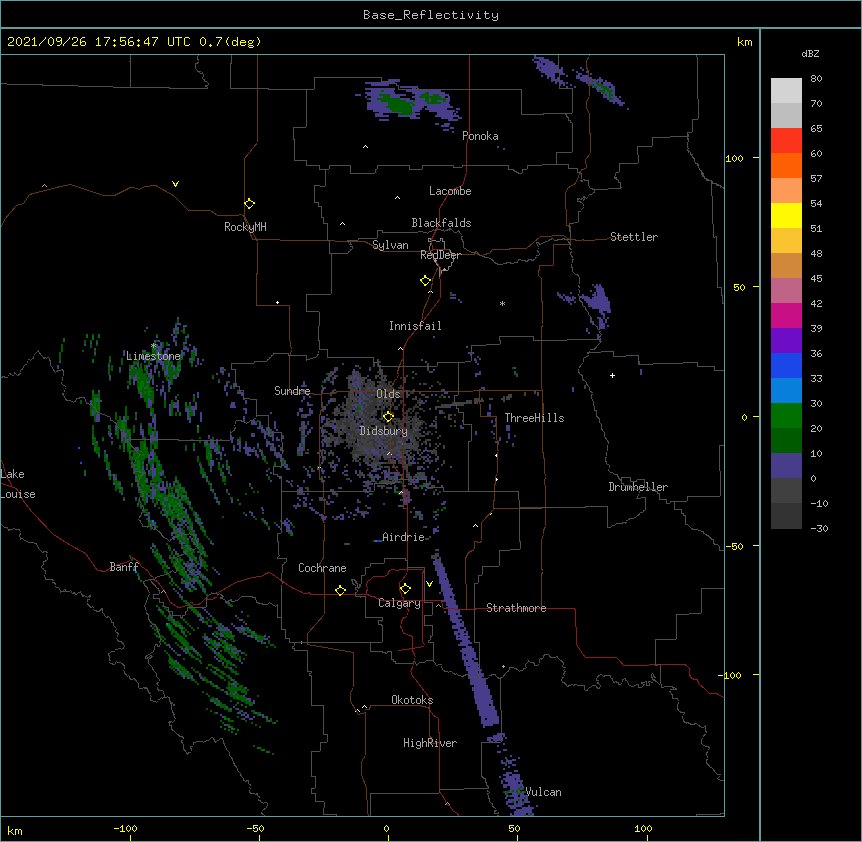Select the yellow 54 dBZ color swatch

pos(786,215)
